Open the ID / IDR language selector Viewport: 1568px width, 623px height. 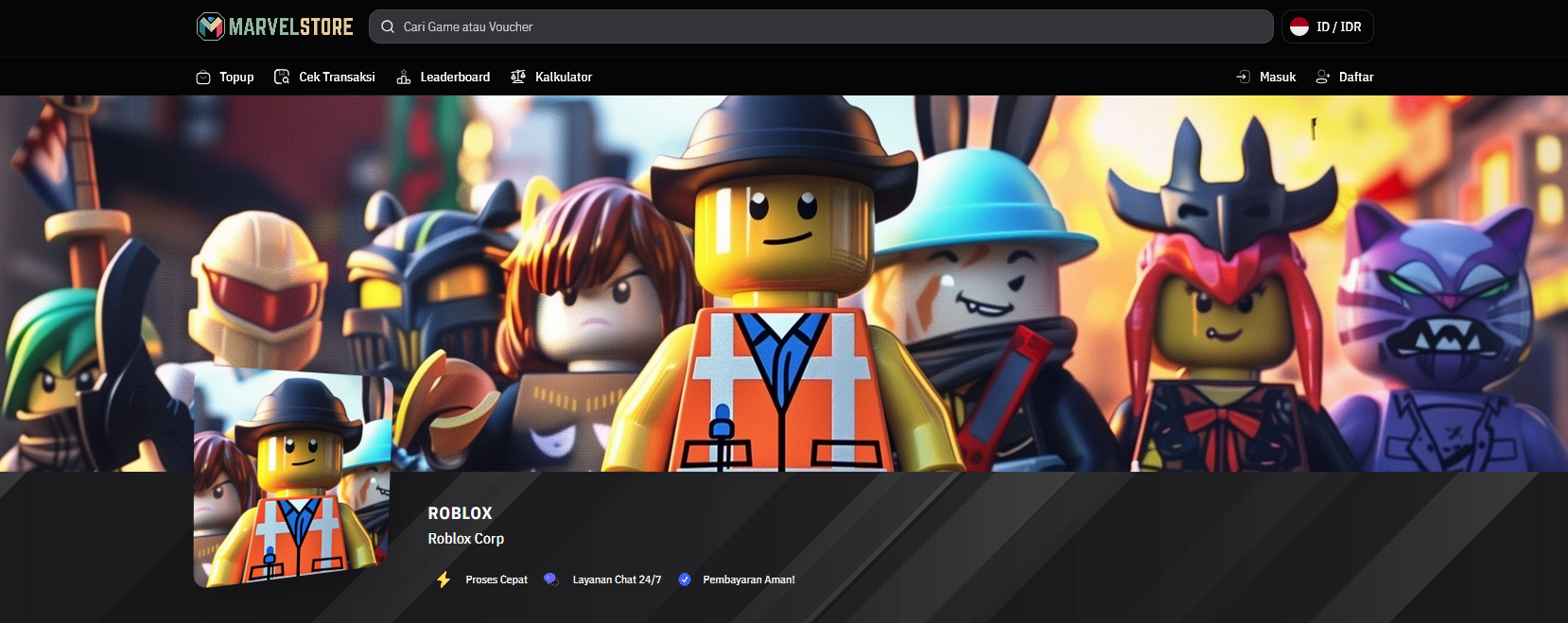1327,26
